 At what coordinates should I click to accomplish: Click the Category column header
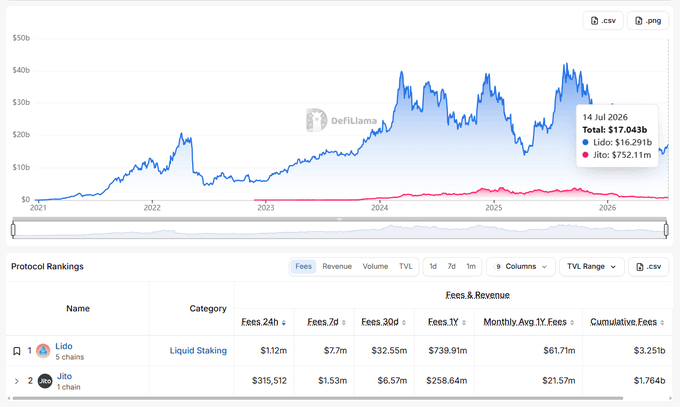[208, 309]
